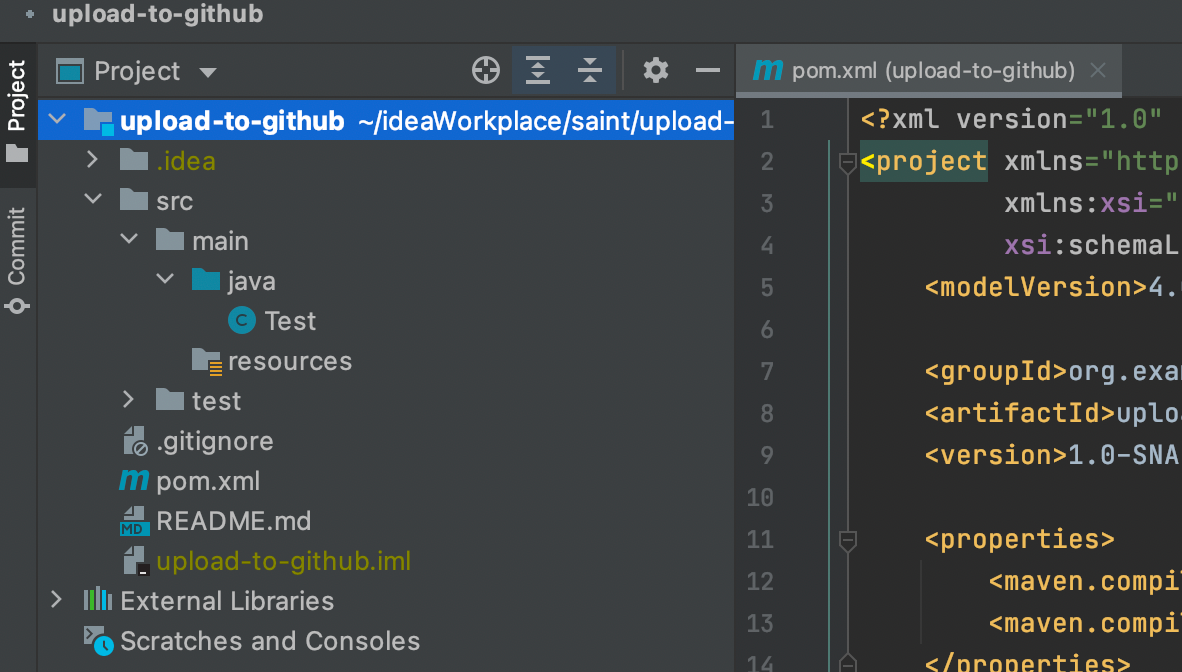Click the xmlns:xsi attribute on line 3
This screenshot has width=1182, height=672.
pyautogui.click(x=1091, y=204)
